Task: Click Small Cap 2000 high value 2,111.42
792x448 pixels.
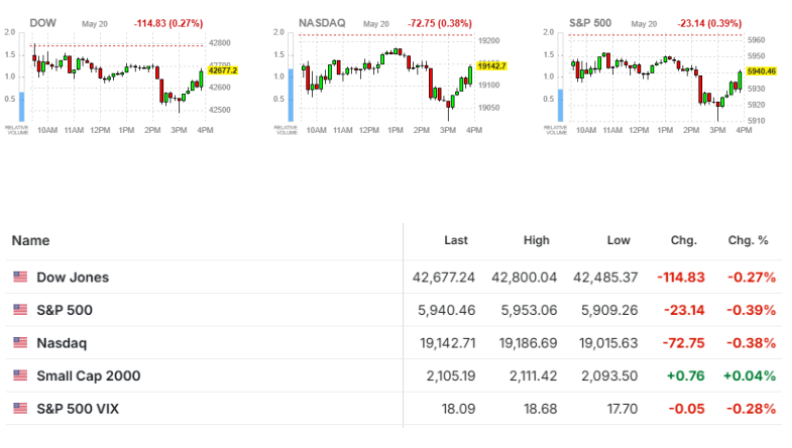Action: point(533,376)
